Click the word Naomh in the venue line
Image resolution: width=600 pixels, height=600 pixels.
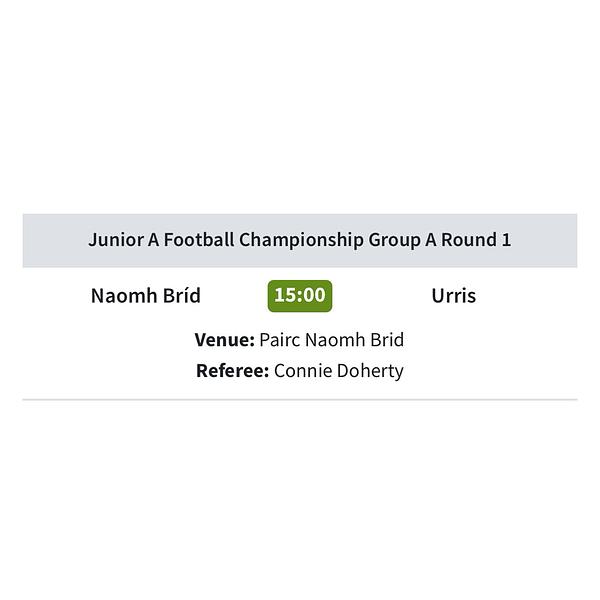pos(335,340)
